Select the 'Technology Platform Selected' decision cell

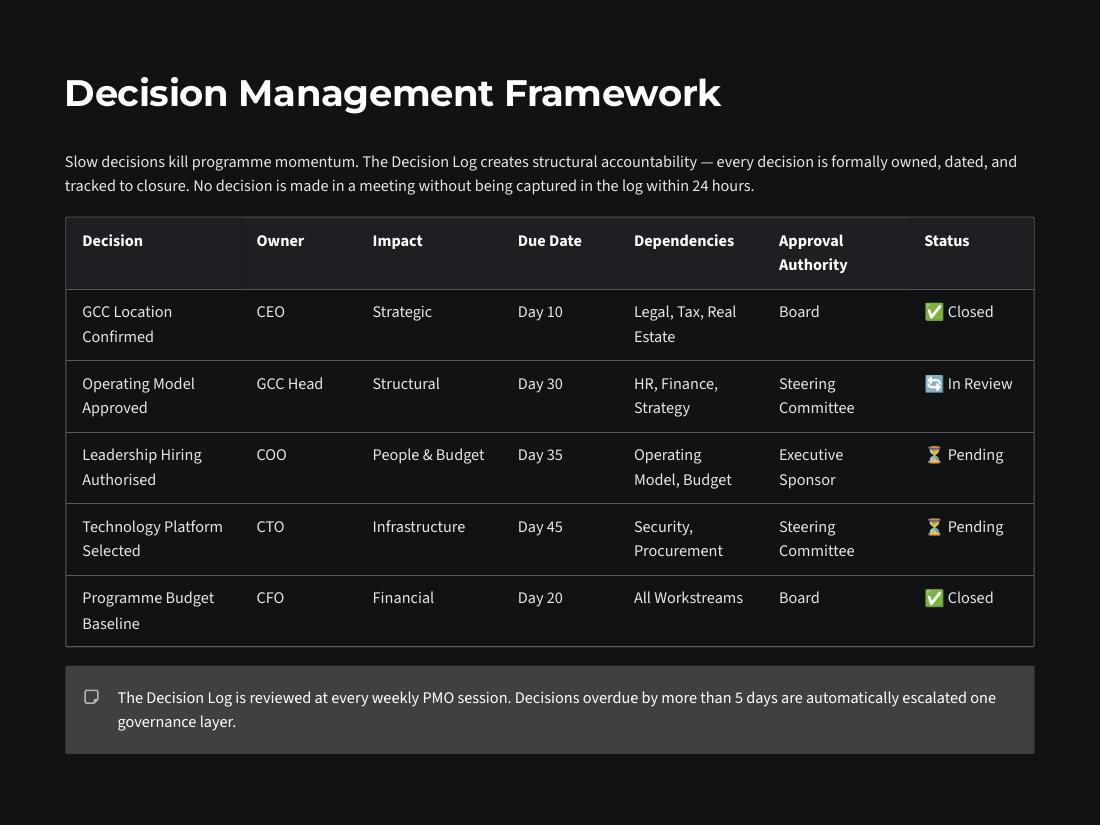click(152, 539)
